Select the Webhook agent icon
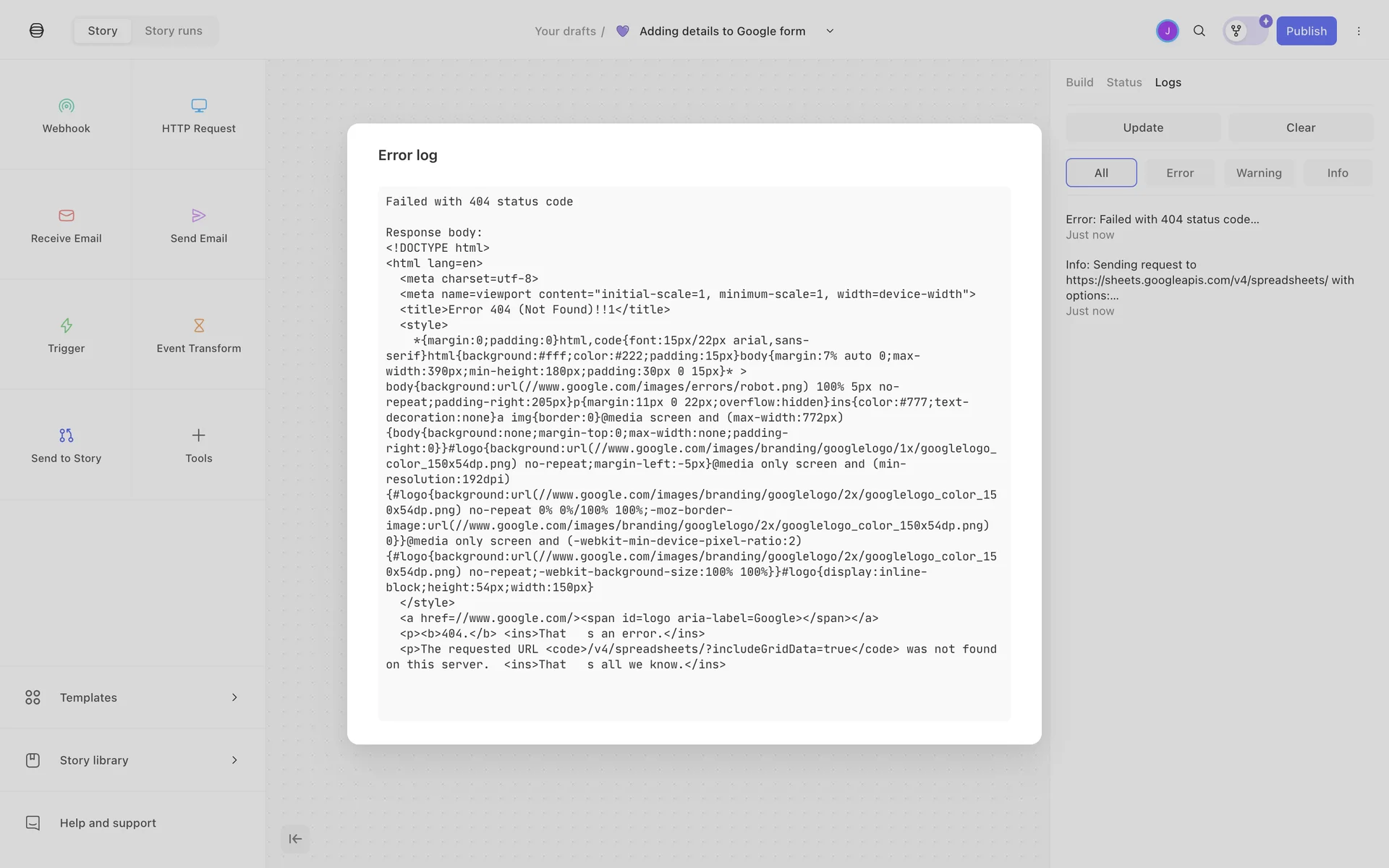 (66, 106)
